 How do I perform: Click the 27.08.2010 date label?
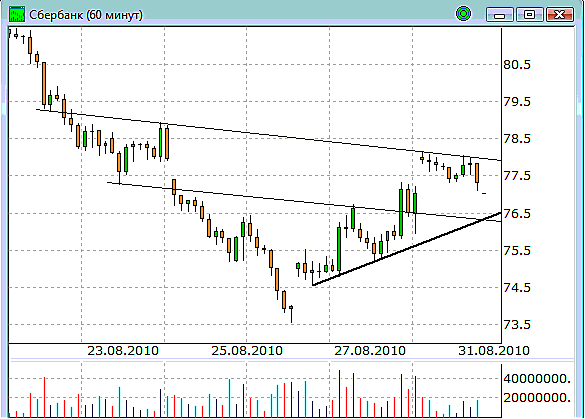[x=370, y=351]
